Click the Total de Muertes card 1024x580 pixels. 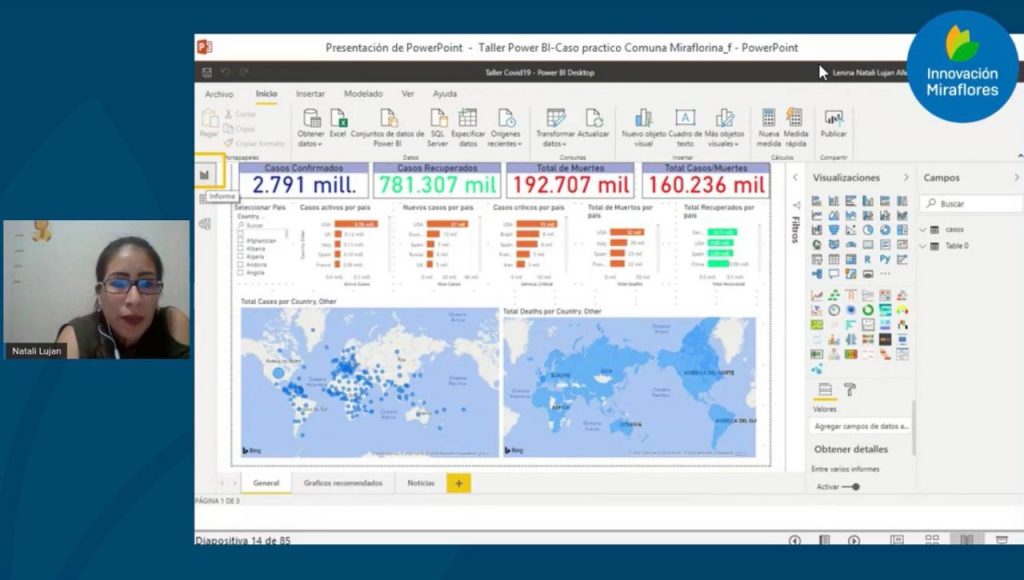(x=570, y=180)
